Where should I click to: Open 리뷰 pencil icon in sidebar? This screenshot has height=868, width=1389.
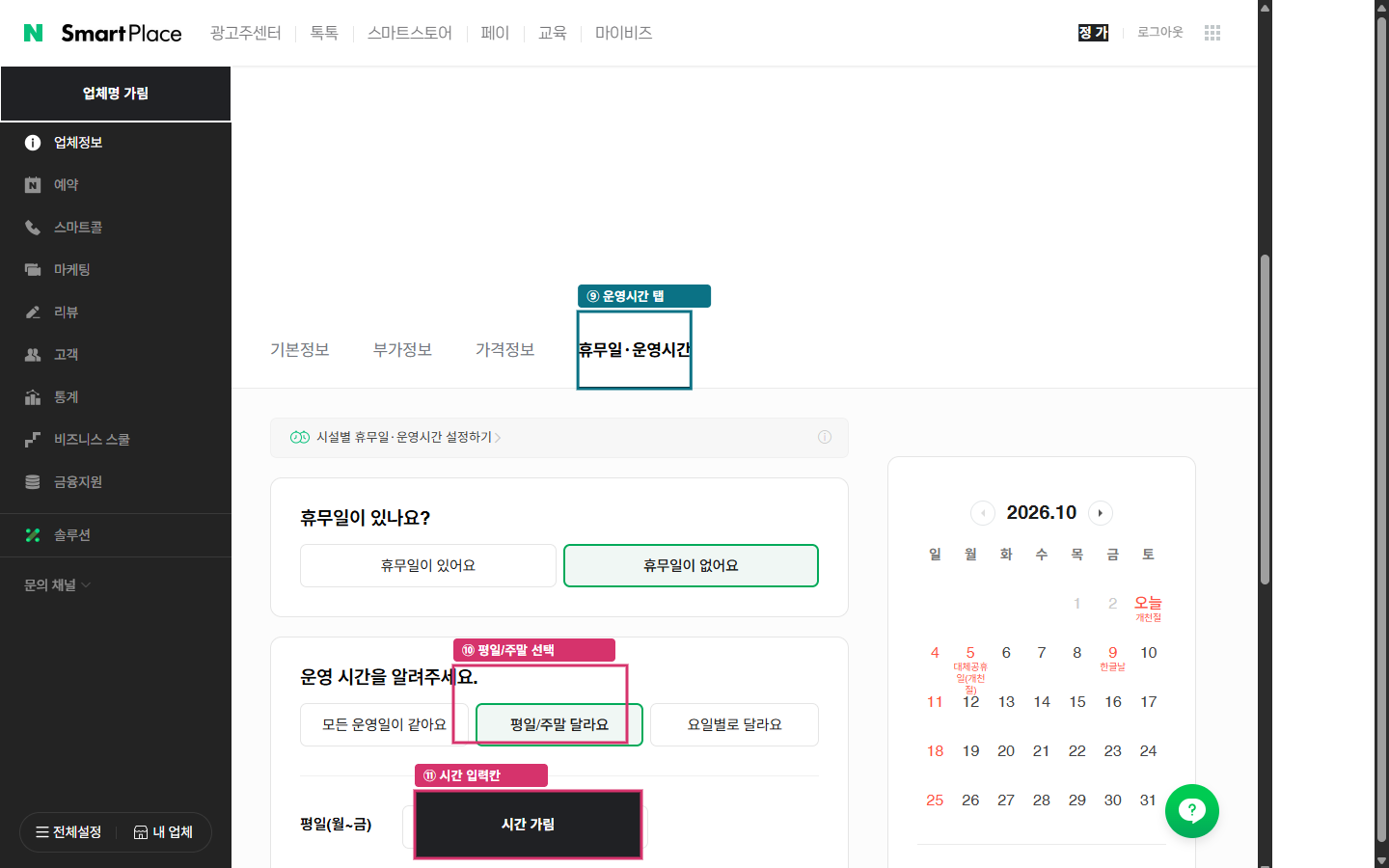(x=33, y=312)
